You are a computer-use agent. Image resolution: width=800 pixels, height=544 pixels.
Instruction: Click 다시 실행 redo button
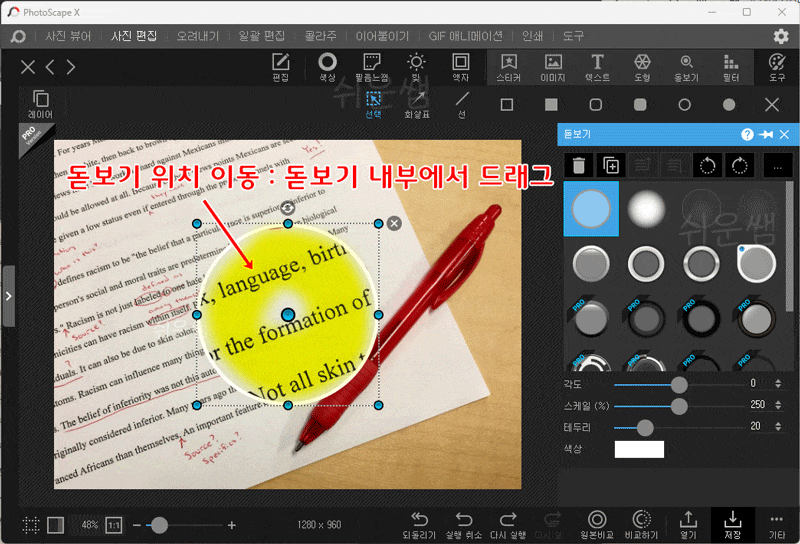coord(508,526)
